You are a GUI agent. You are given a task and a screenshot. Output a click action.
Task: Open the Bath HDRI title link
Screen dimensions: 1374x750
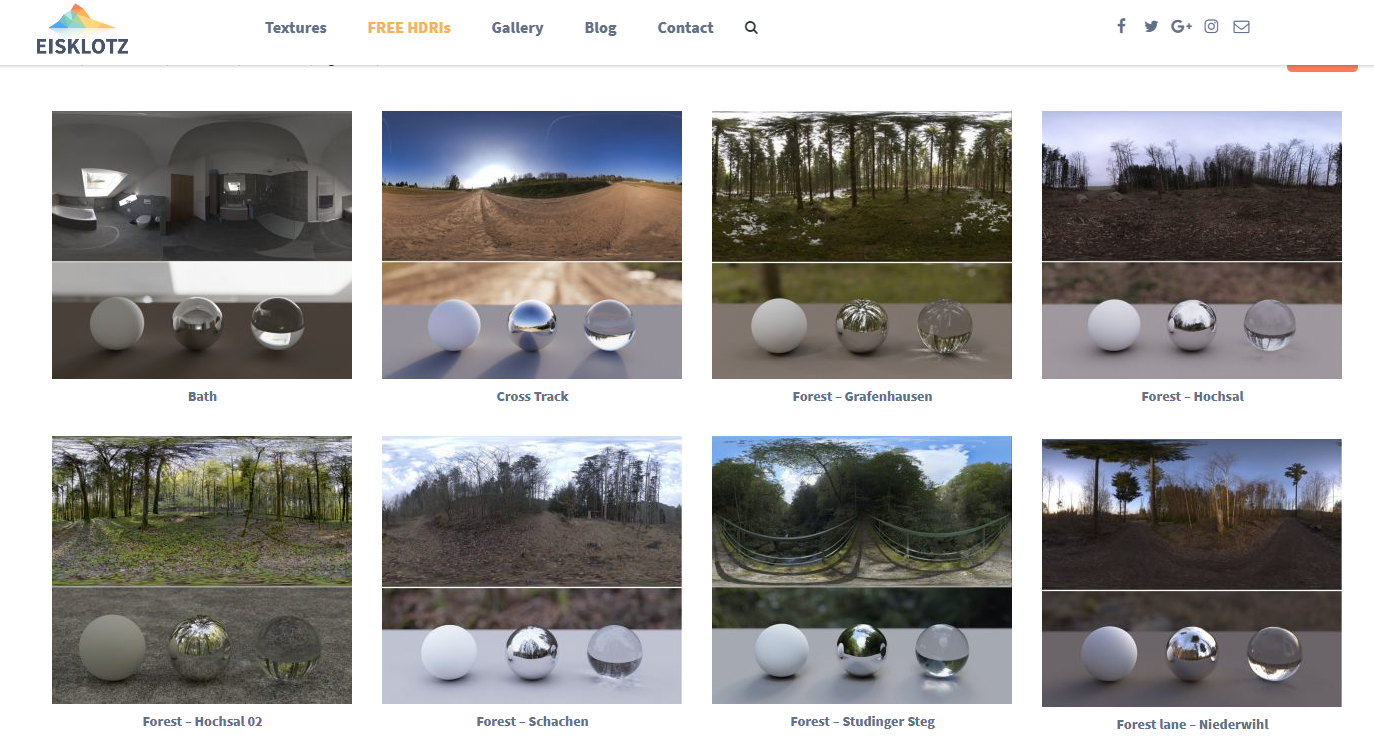[202, 397]
